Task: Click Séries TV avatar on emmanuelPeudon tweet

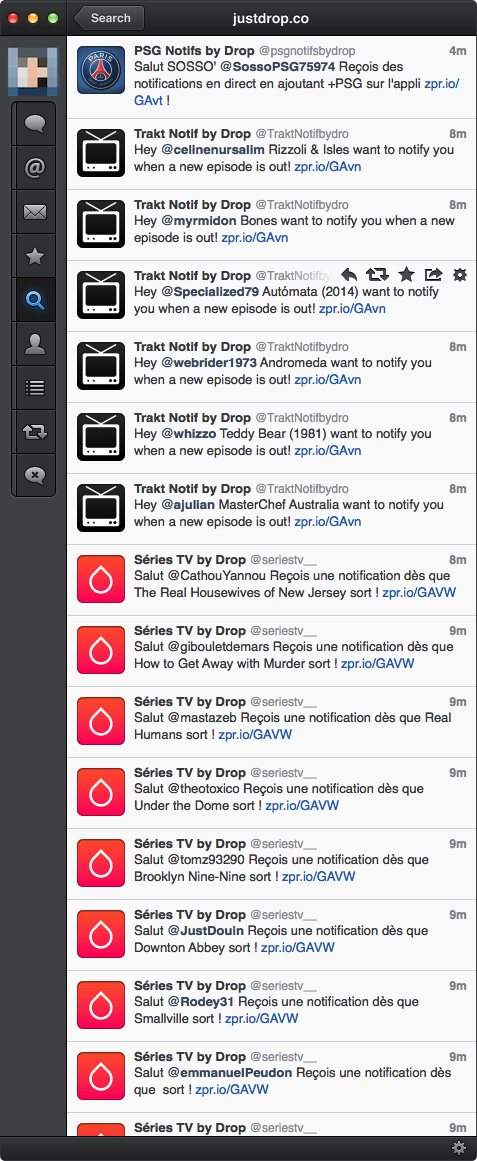Action: click(x=101, y=1077)
